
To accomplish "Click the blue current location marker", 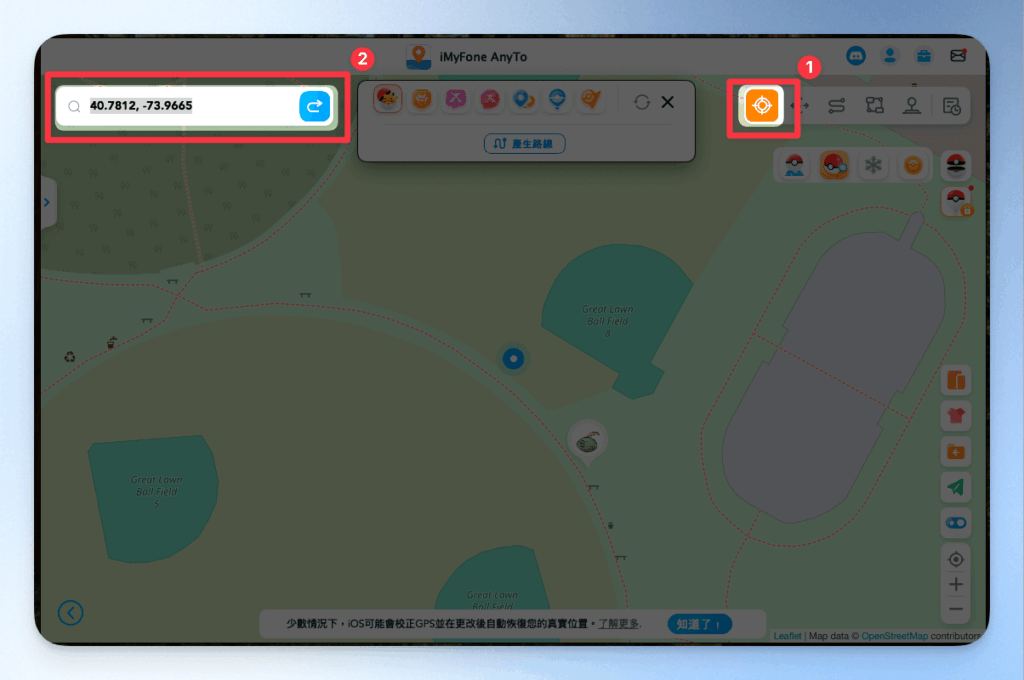I will click(x=513, y=359).
